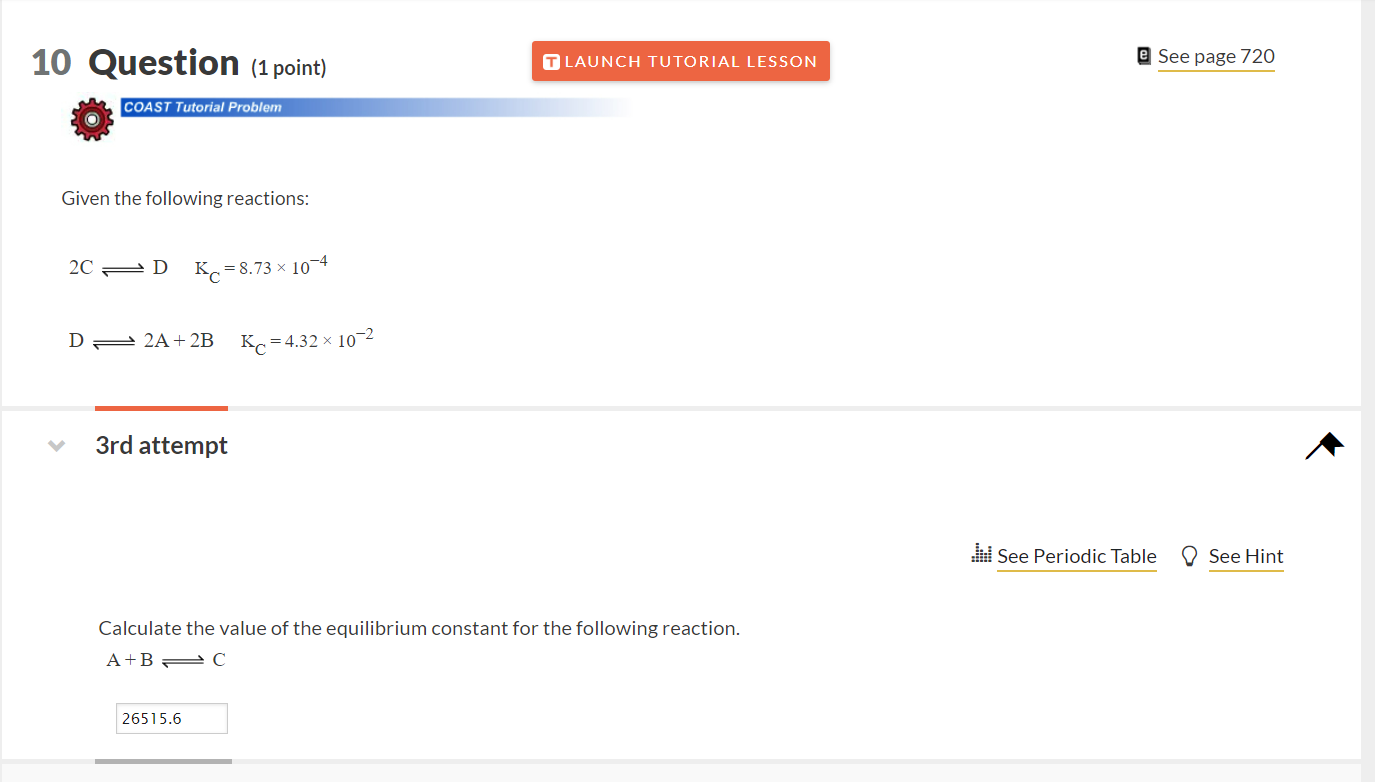1375x782 pixels.
Task: Open See page 720
Action: pyautogui.click(x=1216, y=56)
